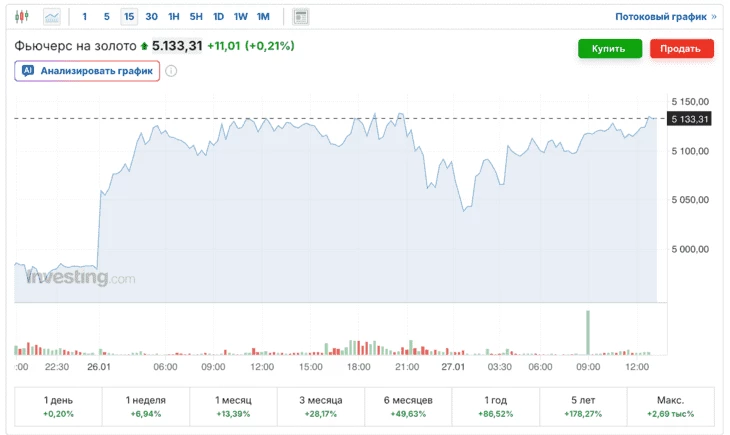This screenshot has width=730, height=435.
Task: Select the 15-minute interval
Action: coord(129,17)
